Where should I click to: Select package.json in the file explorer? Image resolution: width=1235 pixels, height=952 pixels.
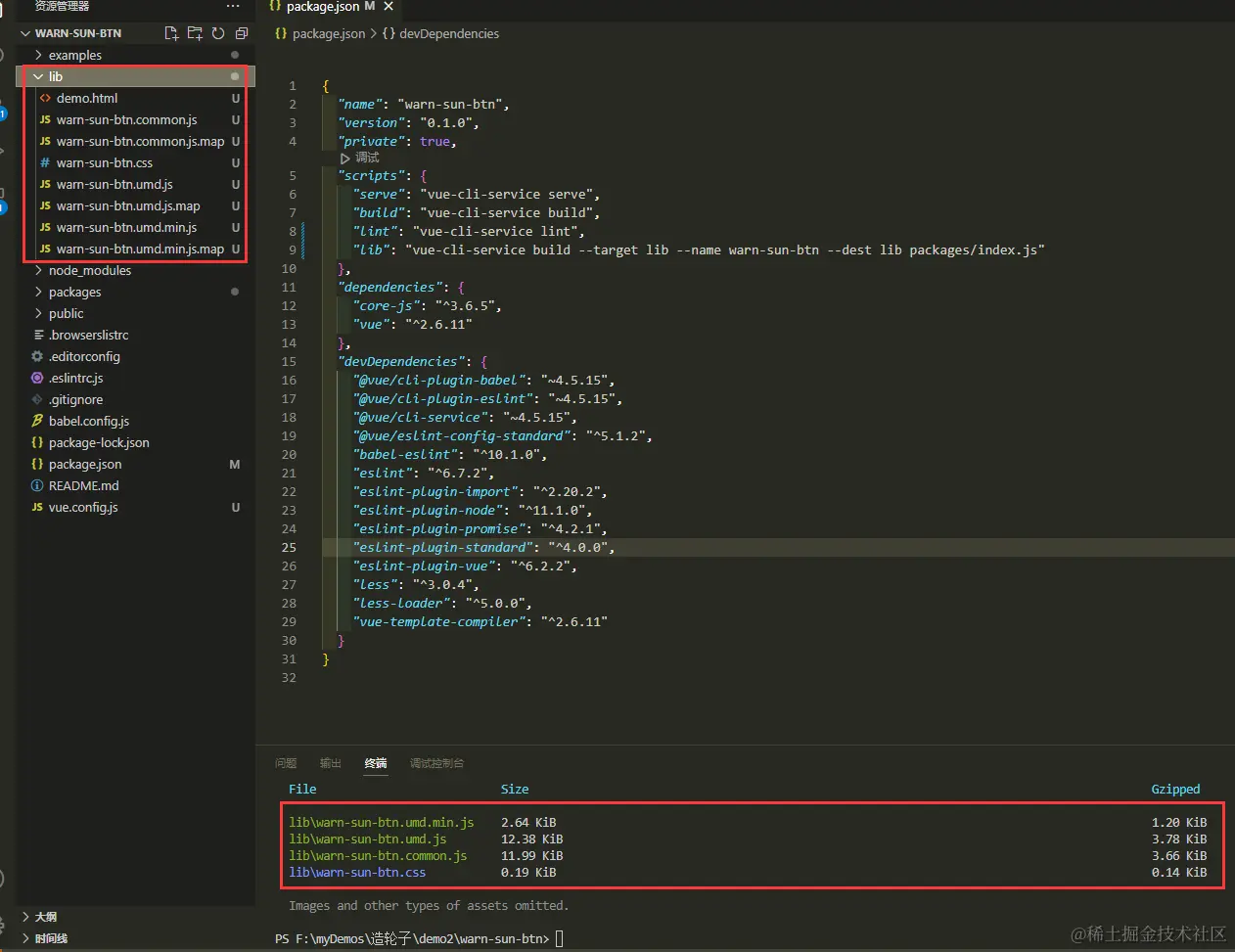tap(135, 464)
